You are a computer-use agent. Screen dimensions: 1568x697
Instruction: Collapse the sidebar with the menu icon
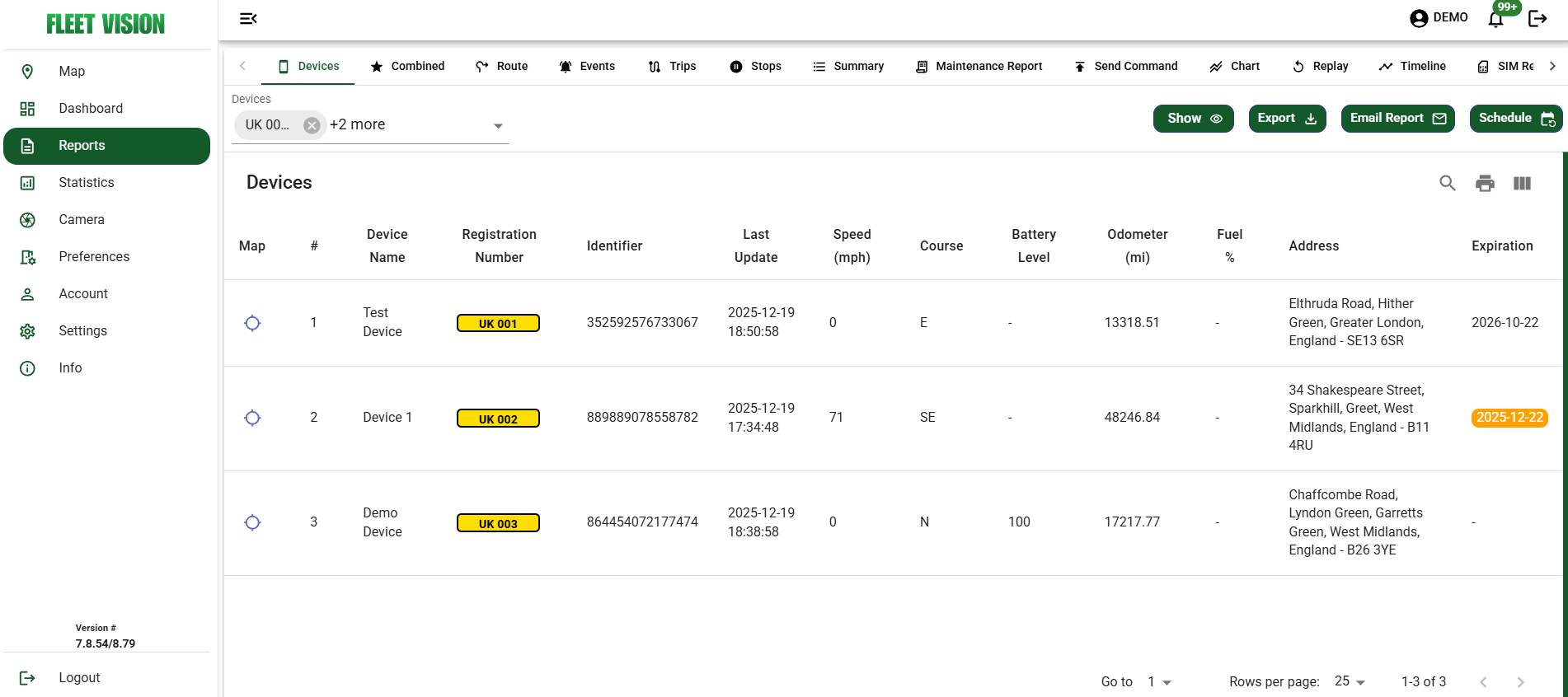248,18
